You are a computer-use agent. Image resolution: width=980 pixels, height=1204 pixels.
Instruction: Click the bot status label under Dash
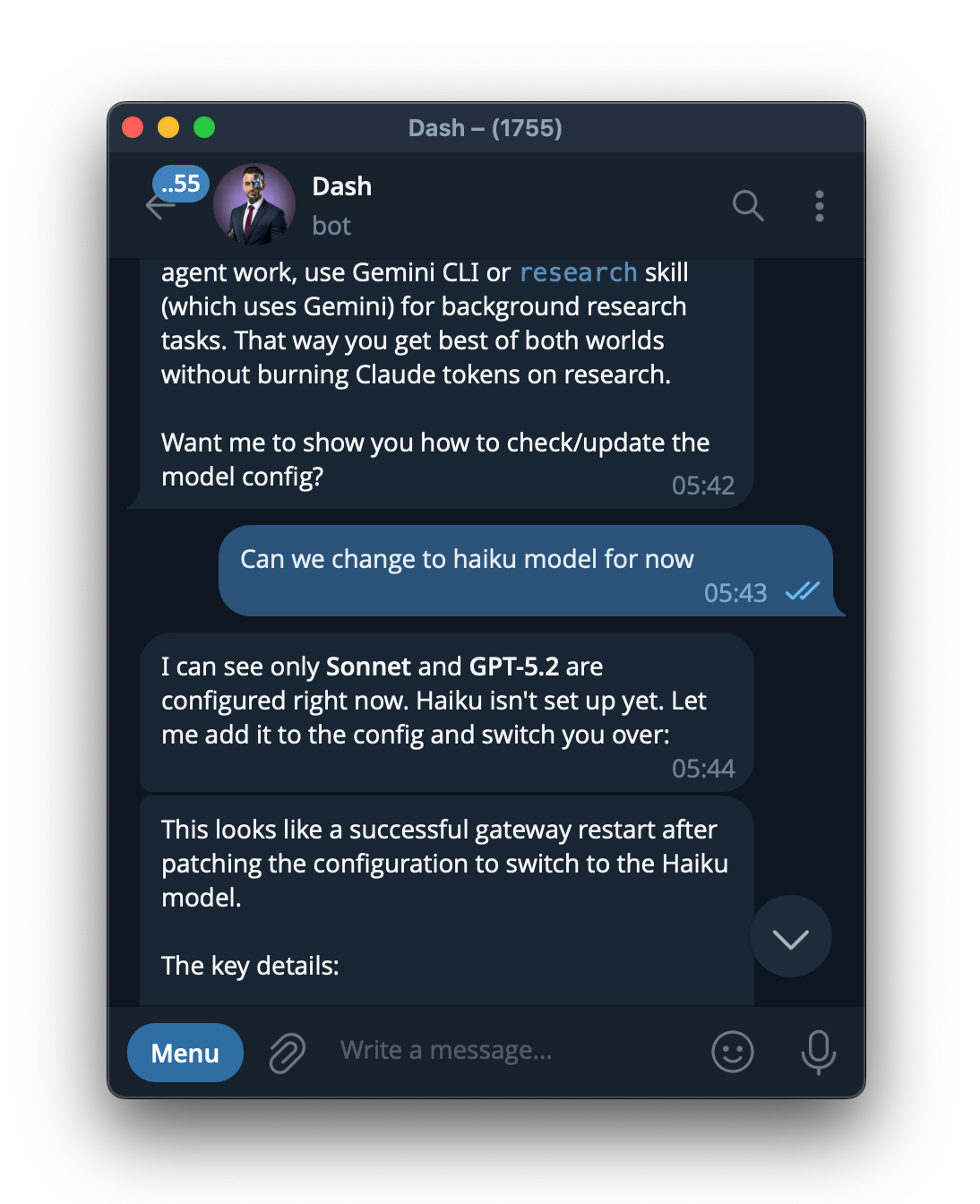tap(331, 226)
